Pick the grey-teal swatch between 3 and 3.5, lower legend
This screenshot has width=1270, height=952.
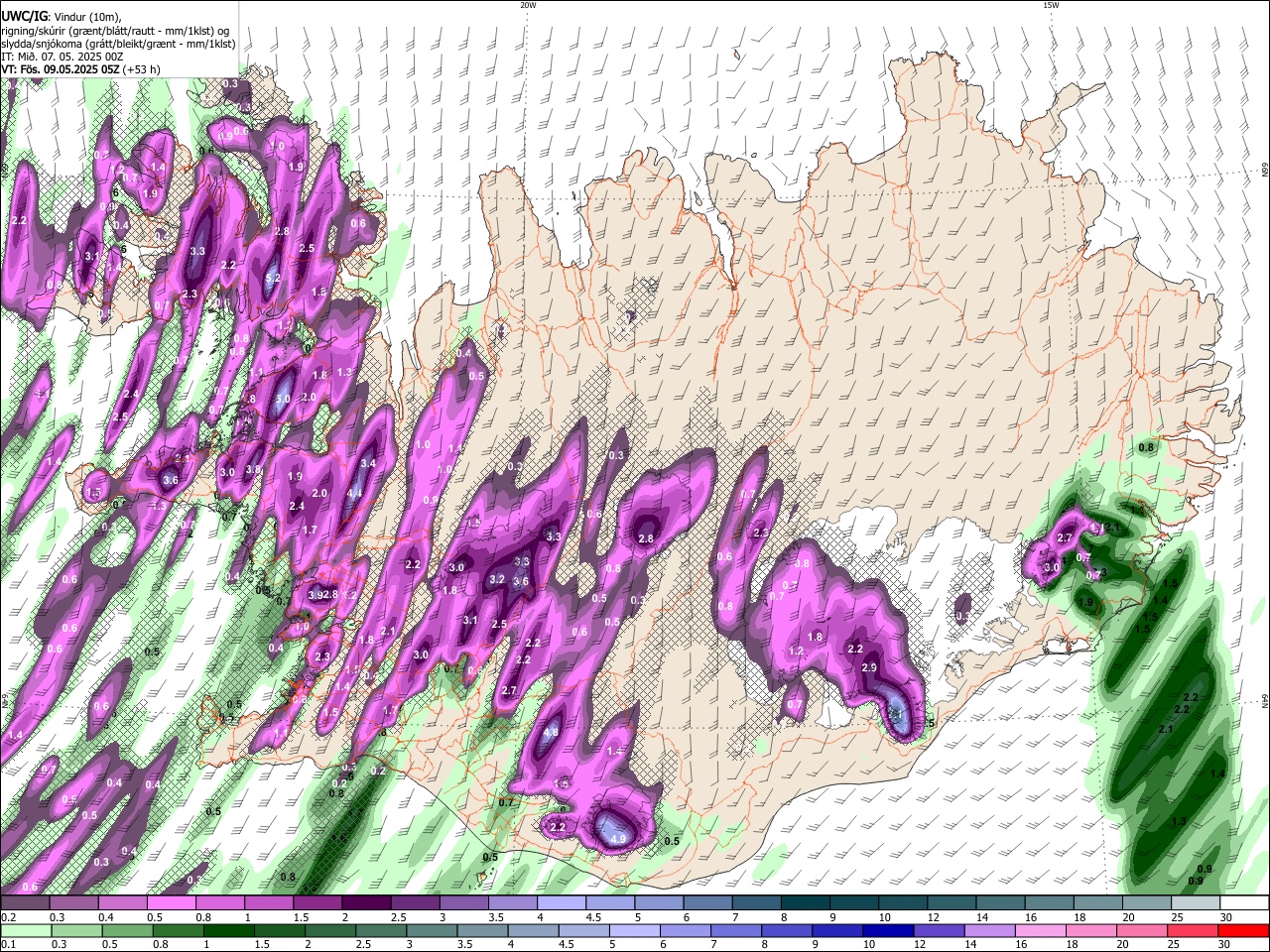point(431,930)
